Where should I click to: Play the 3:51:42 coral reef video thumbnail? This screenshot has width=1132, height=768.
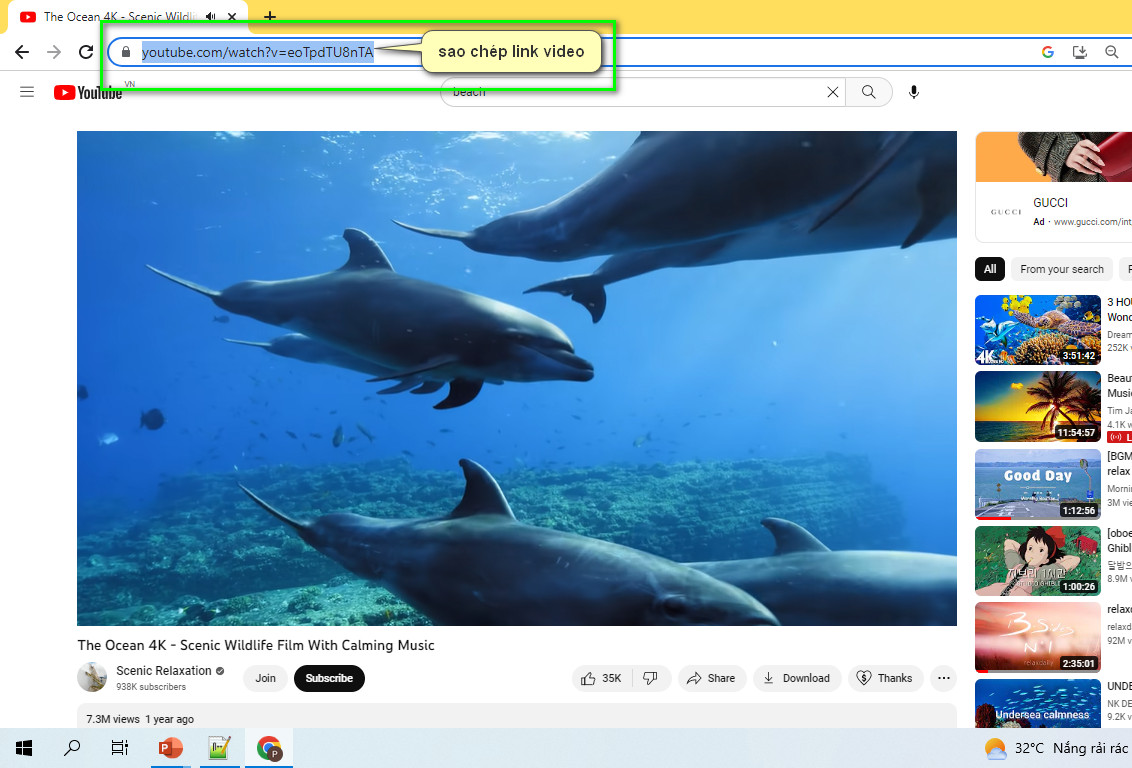[x=1037, y=329]
